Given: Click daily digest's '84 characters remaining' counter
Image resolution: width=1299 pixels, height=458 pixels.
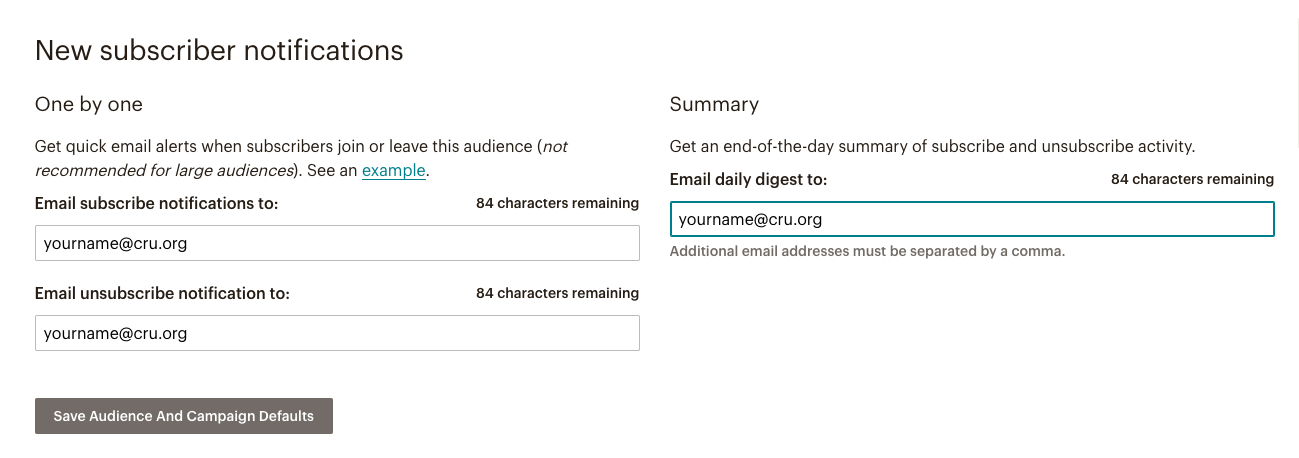Looking at the screenshot, I should tap(1192, 180).
